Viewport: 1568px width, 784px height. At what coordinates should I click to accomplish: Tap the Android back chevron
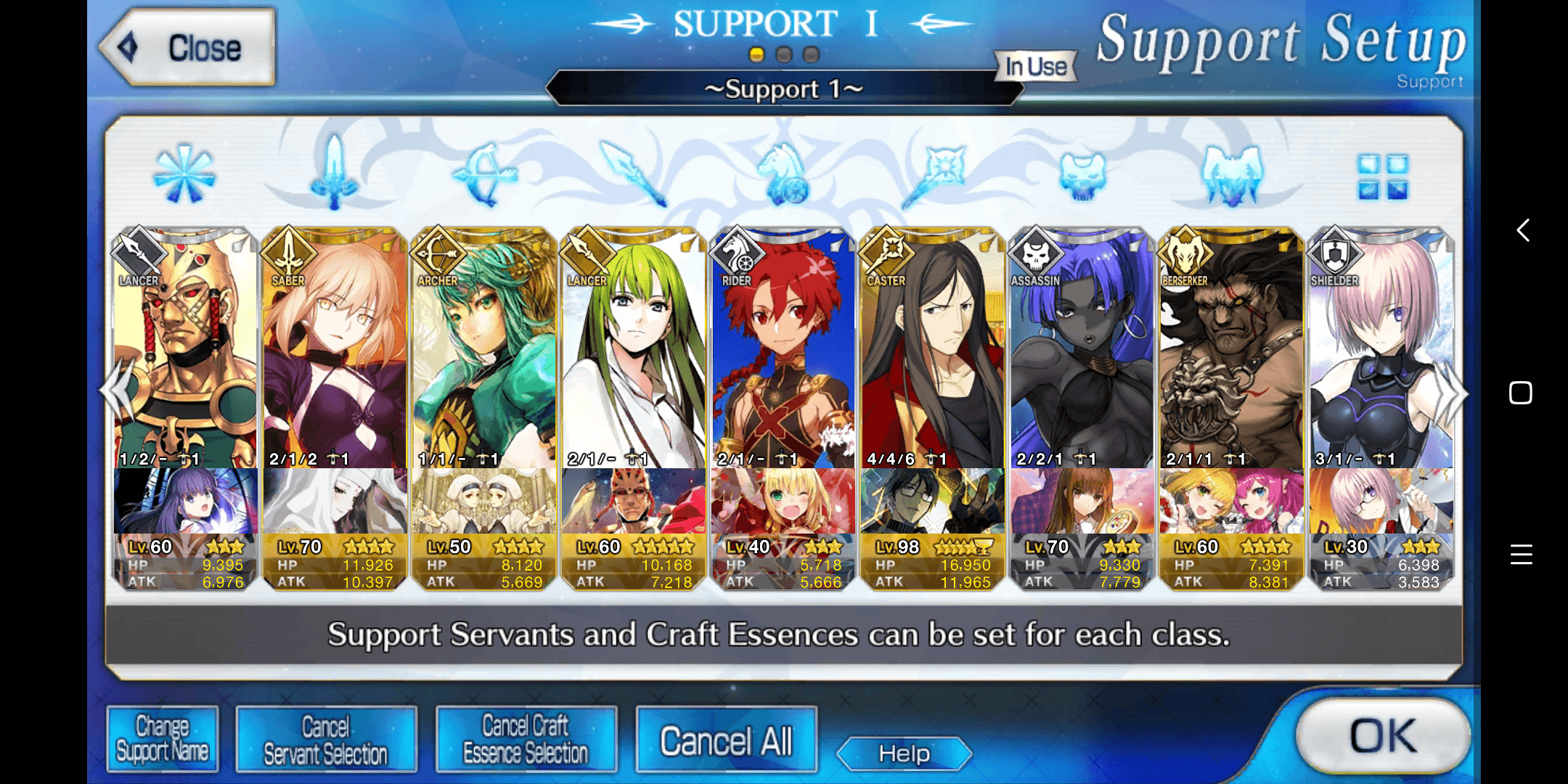[x=1522, y=230]
